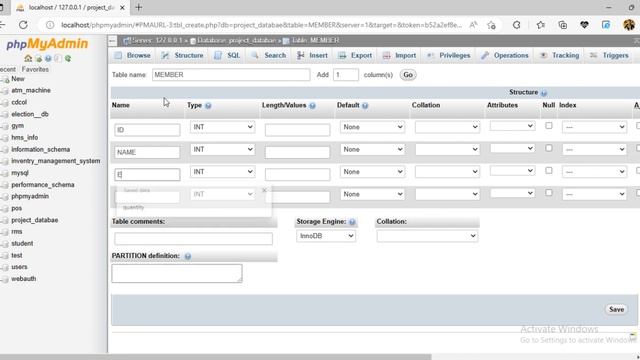Go to phpMyAdmin home via house icon

point(28,58)
